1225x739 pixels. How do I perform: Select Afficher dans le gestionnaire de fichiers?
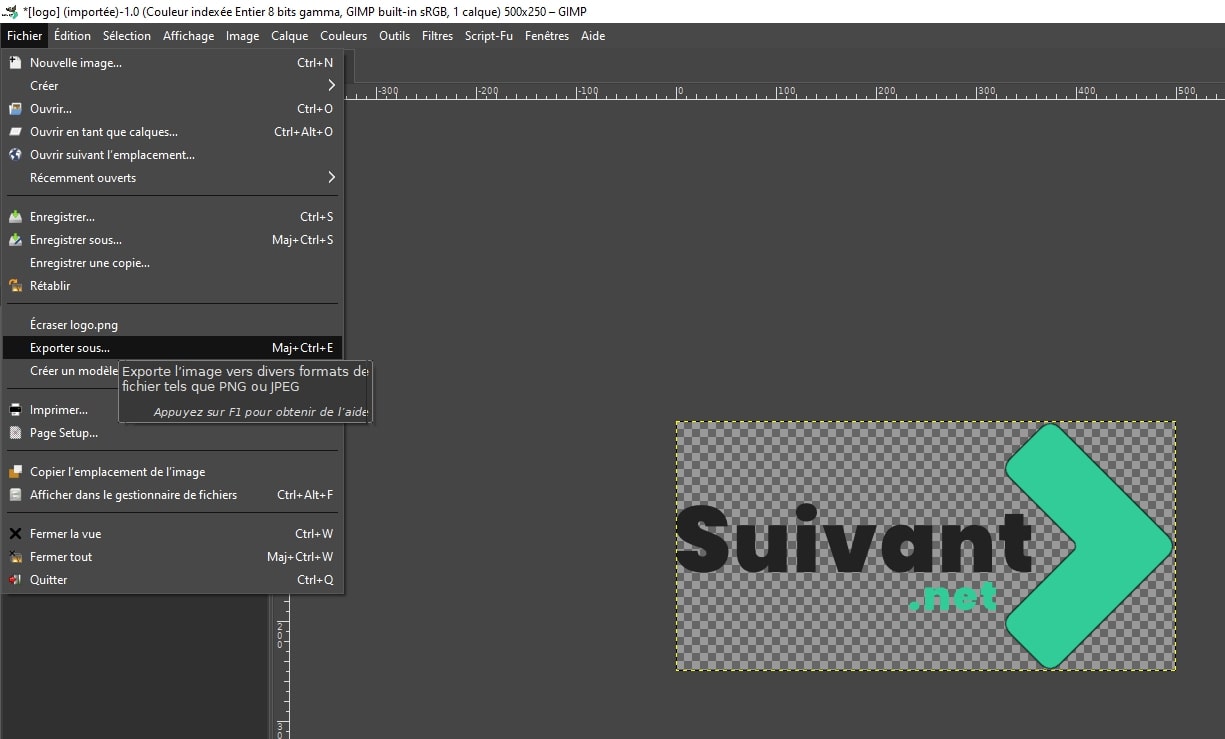172,495
